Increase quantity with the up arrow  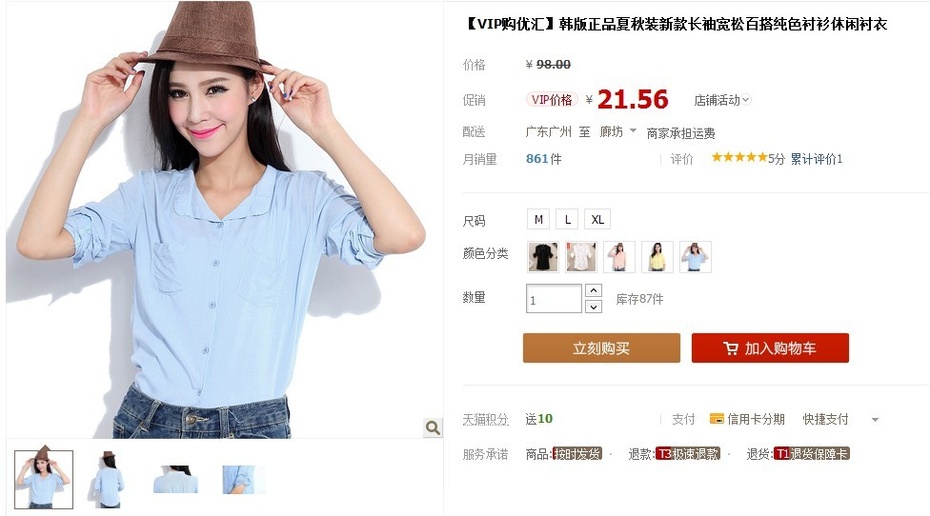[x=594, y=291]
